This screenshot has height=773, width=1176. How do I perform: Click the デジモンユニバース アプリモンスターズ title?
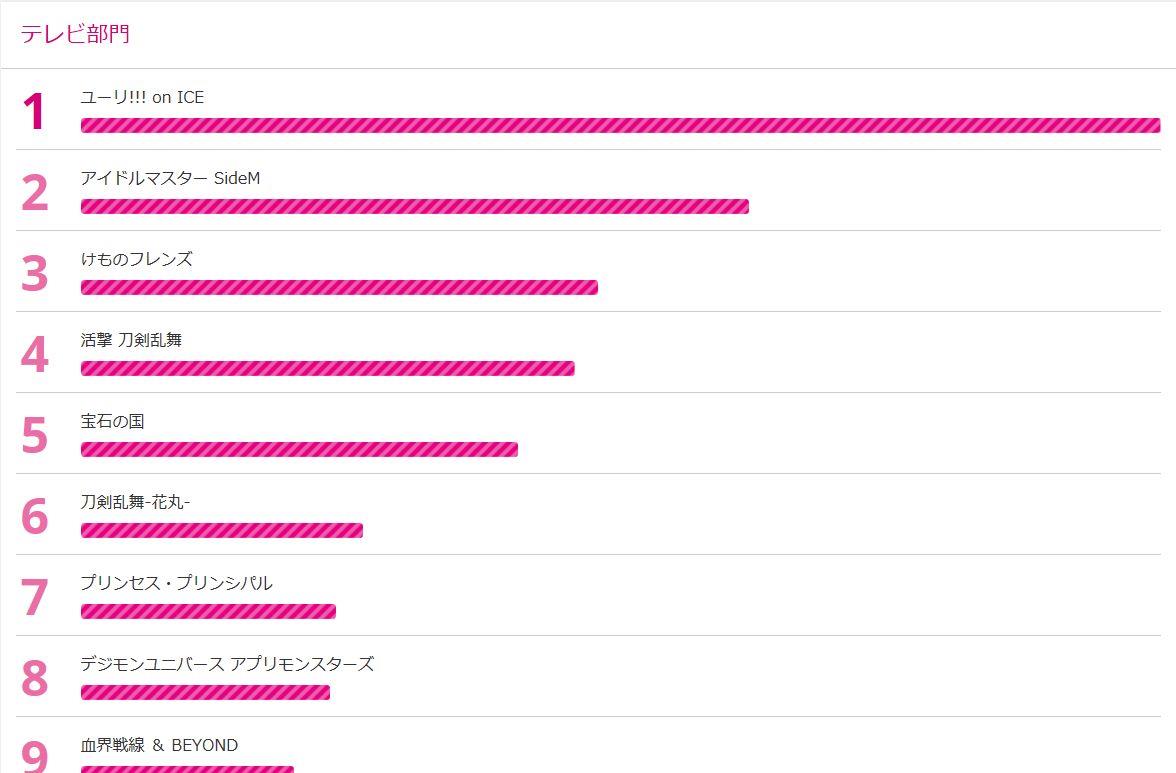point(227,664)
